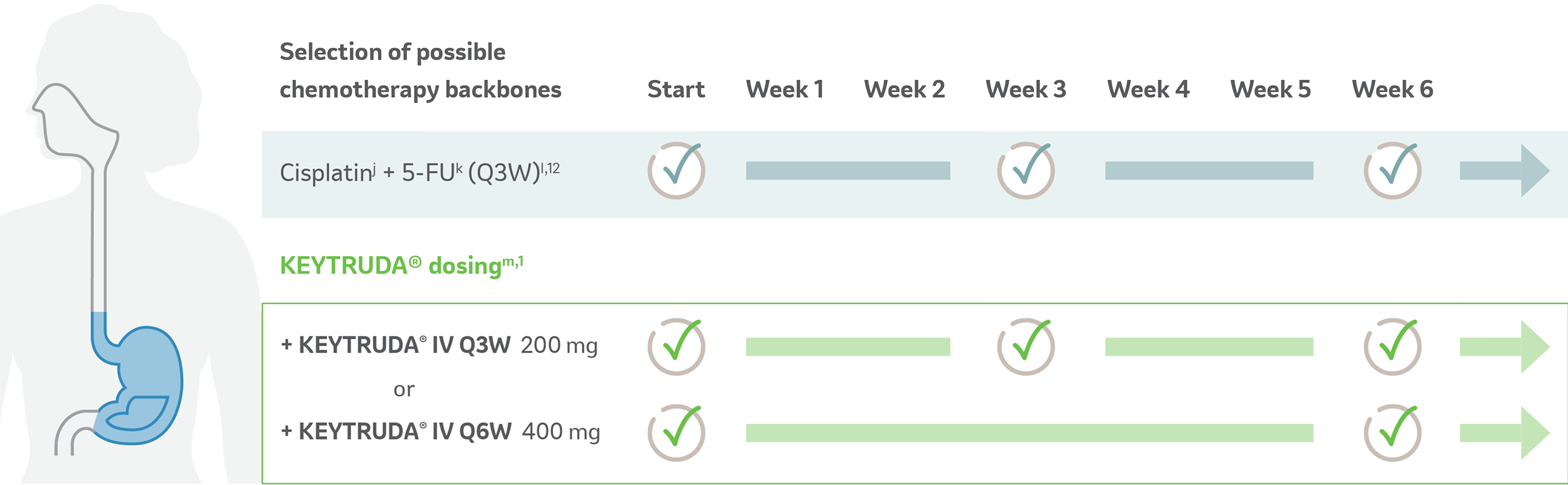The width and height of the screenshot is (1568, 485).
Task: Click the Week 3 column header
Action: click(x=1026, y=89)
